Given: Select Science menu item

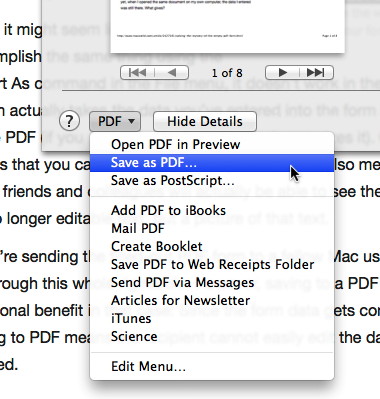Looking at the screenshot, I should [x=212, y=337].
